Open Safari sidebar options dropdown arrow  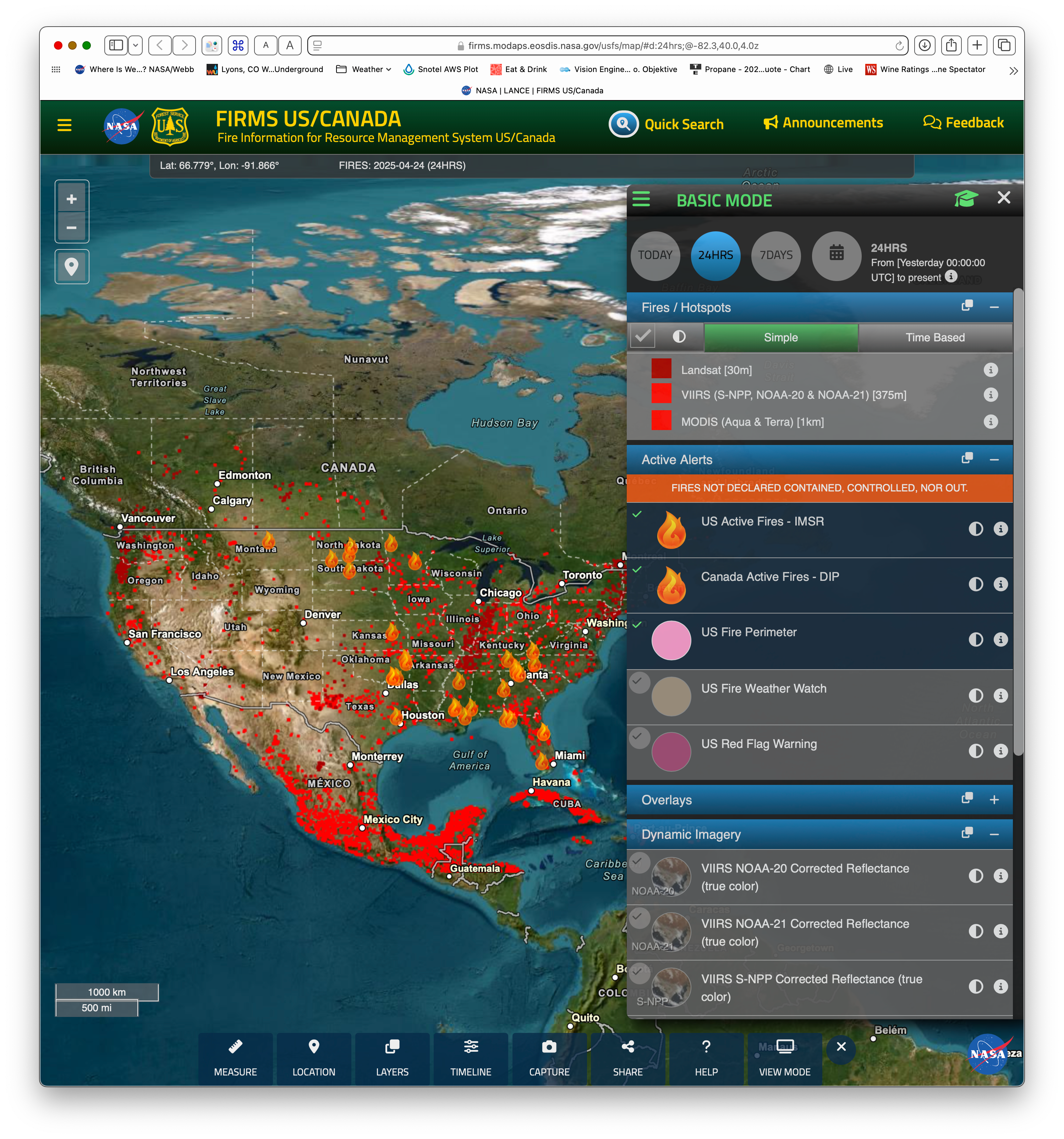135,45
